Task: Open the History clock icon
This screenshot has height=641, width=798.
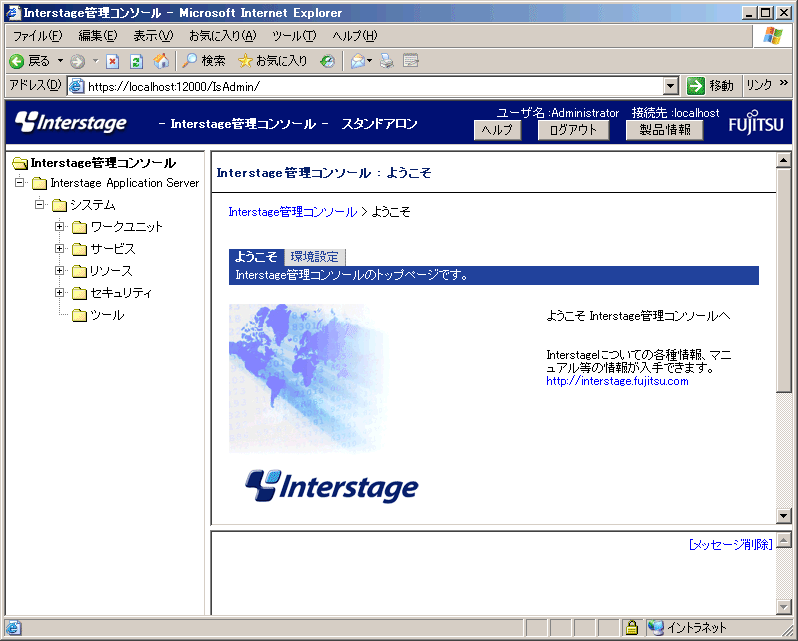Action: pos(327,61)
